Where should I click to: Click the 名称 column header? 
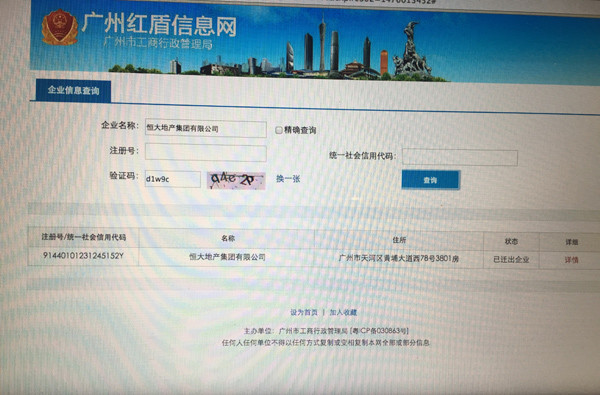(227, 238)
